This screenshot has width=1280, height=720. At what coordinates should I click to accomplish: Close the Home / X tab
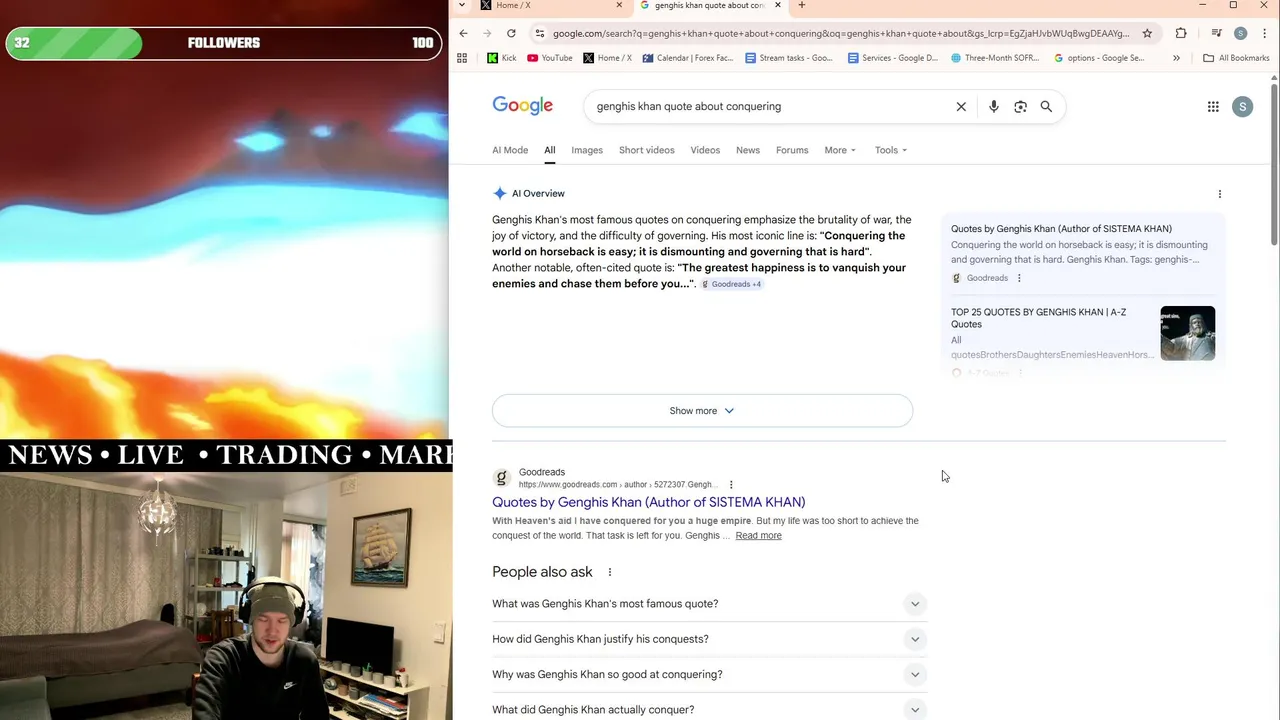[x=619, y=5]
